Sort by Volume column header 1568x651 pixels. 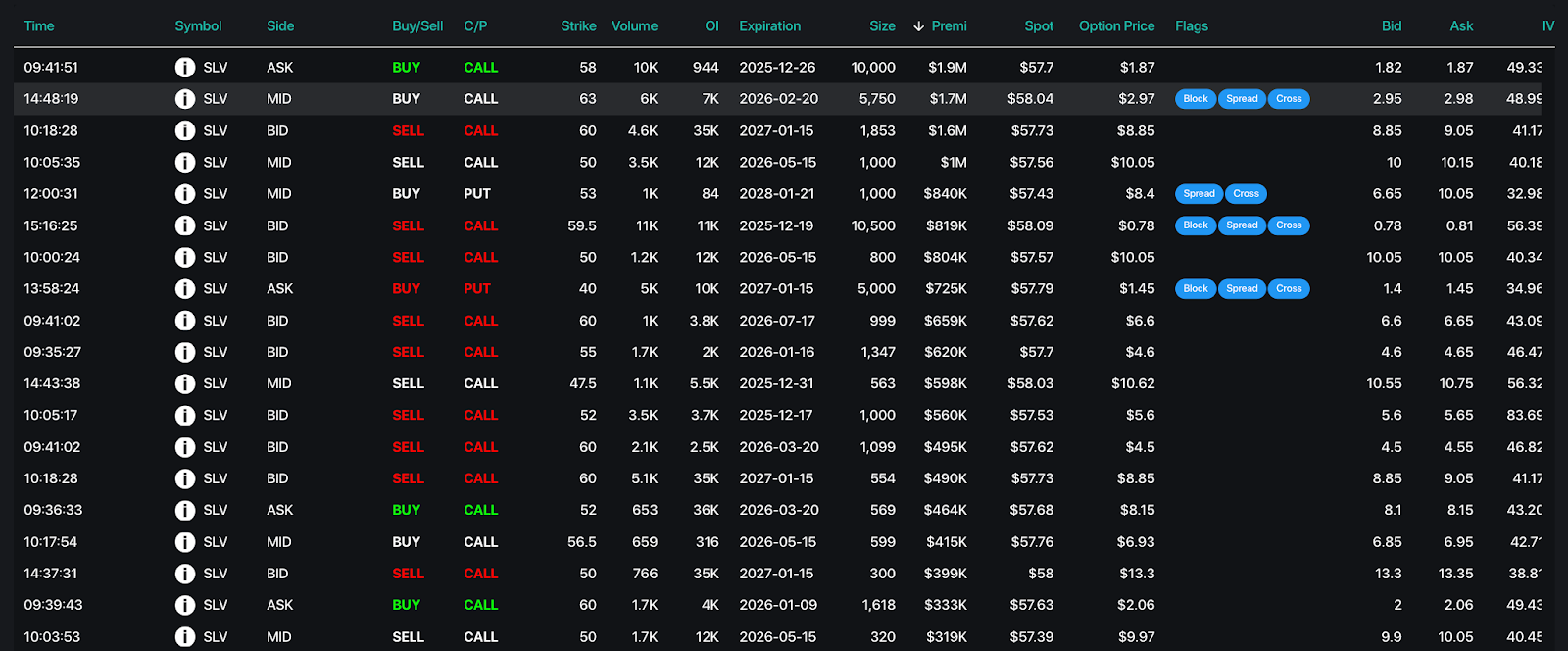[634, 26]
